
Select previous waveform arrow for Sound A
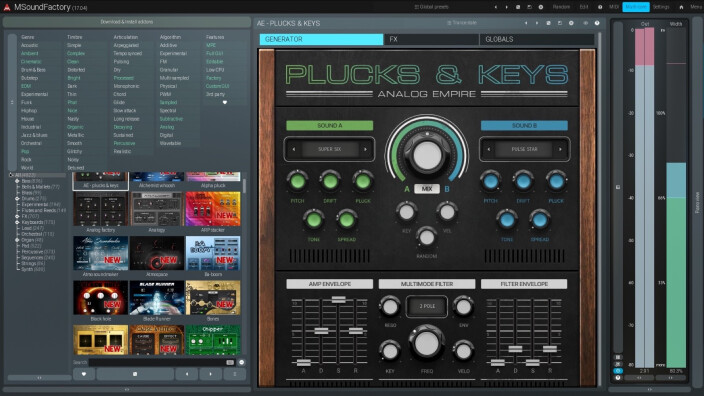294,149
